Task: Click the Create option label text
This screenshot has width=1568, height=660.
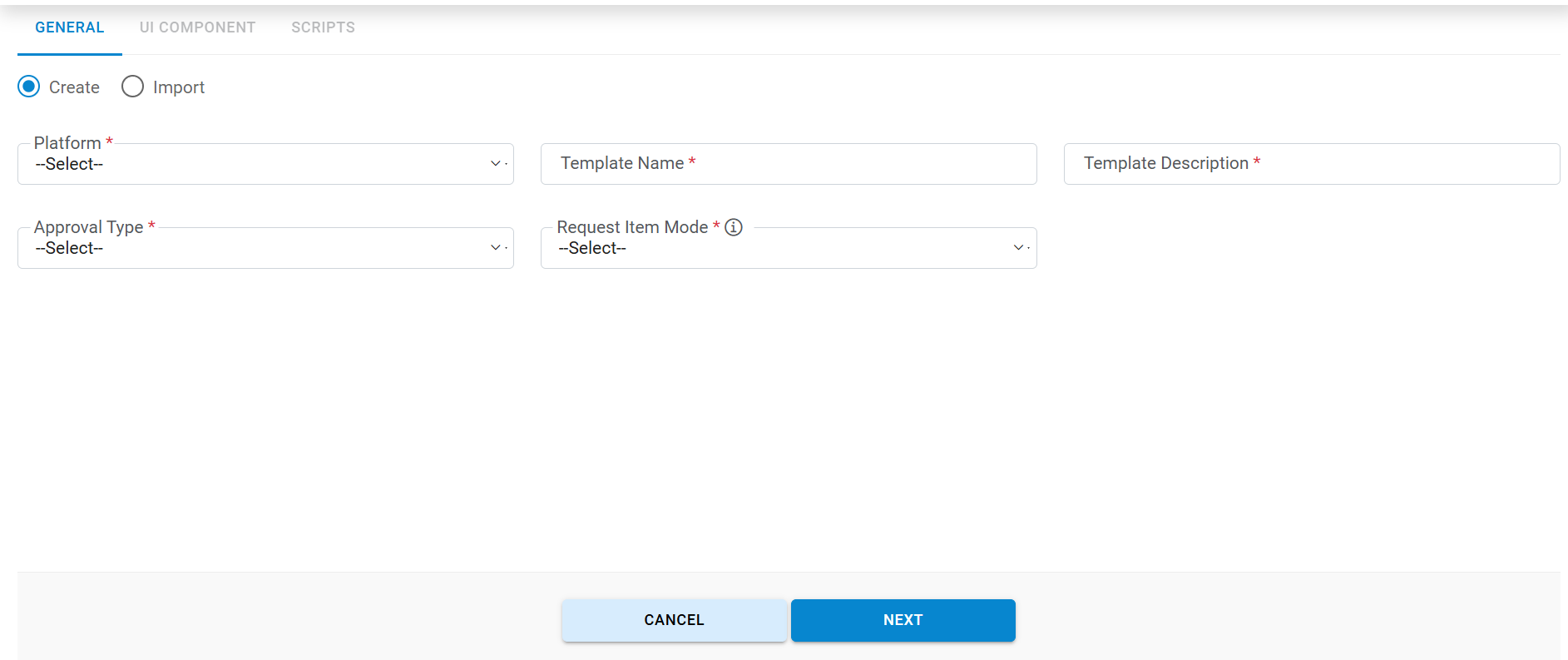Action: (x=74, y=87)
